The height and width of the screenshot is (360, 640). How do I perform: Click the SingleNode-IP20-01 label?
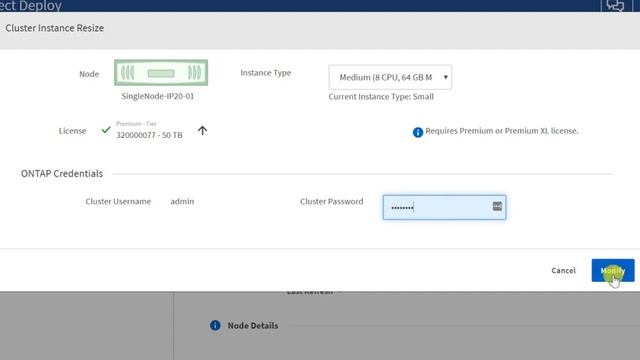click(x=158, y=96)
